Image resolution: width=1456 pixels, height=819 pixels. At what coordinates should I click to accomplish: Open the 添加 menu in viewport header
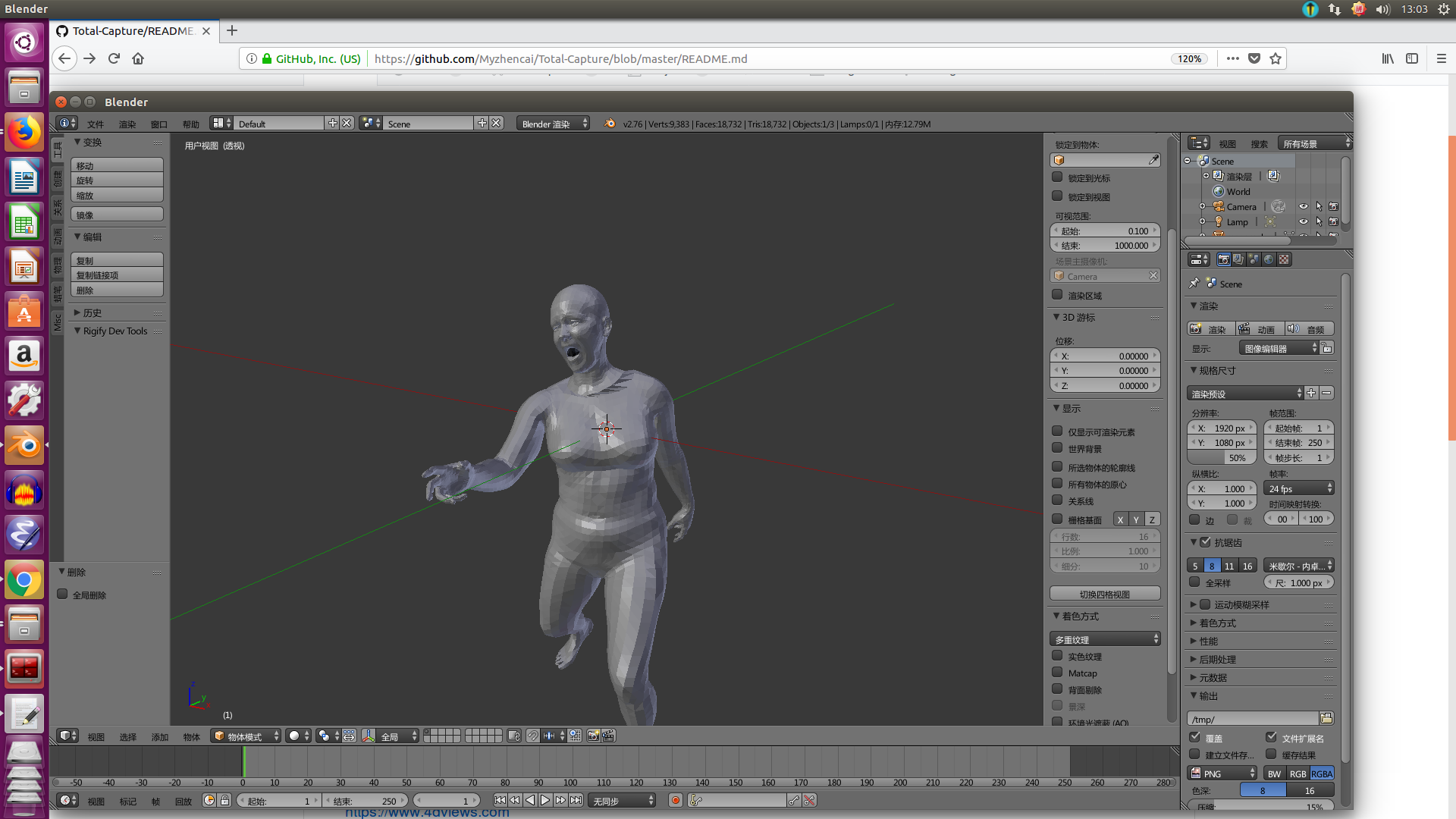[160, 736]
